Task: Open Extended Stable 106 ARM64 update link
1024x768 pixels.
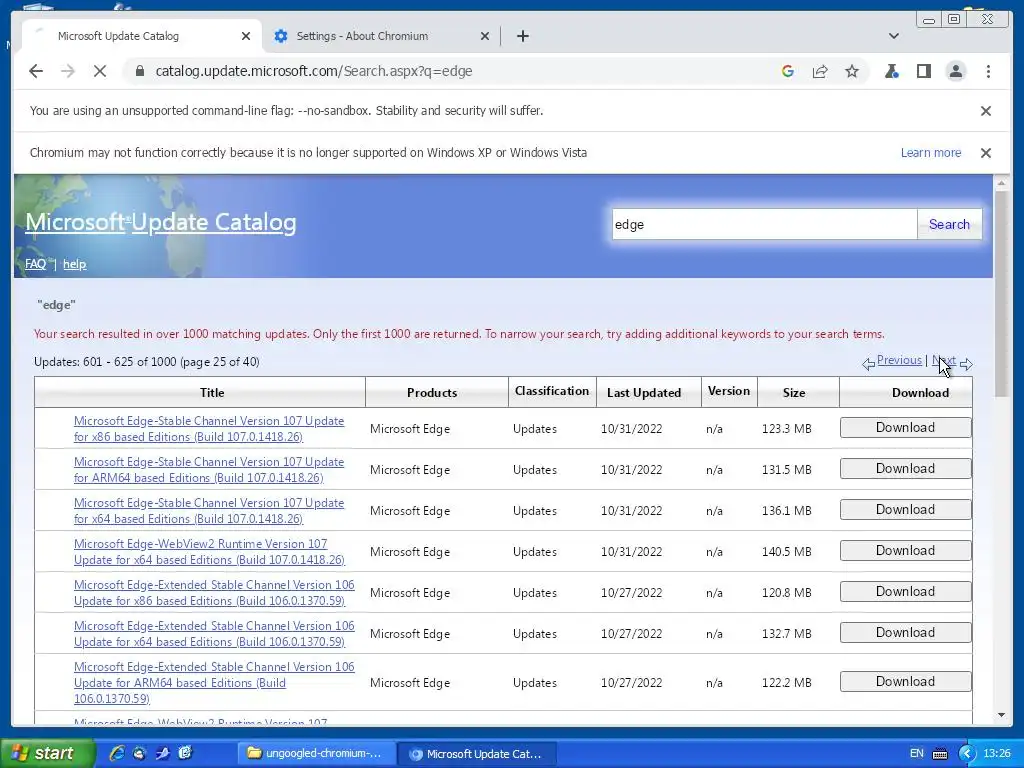Action: (214, 683)
